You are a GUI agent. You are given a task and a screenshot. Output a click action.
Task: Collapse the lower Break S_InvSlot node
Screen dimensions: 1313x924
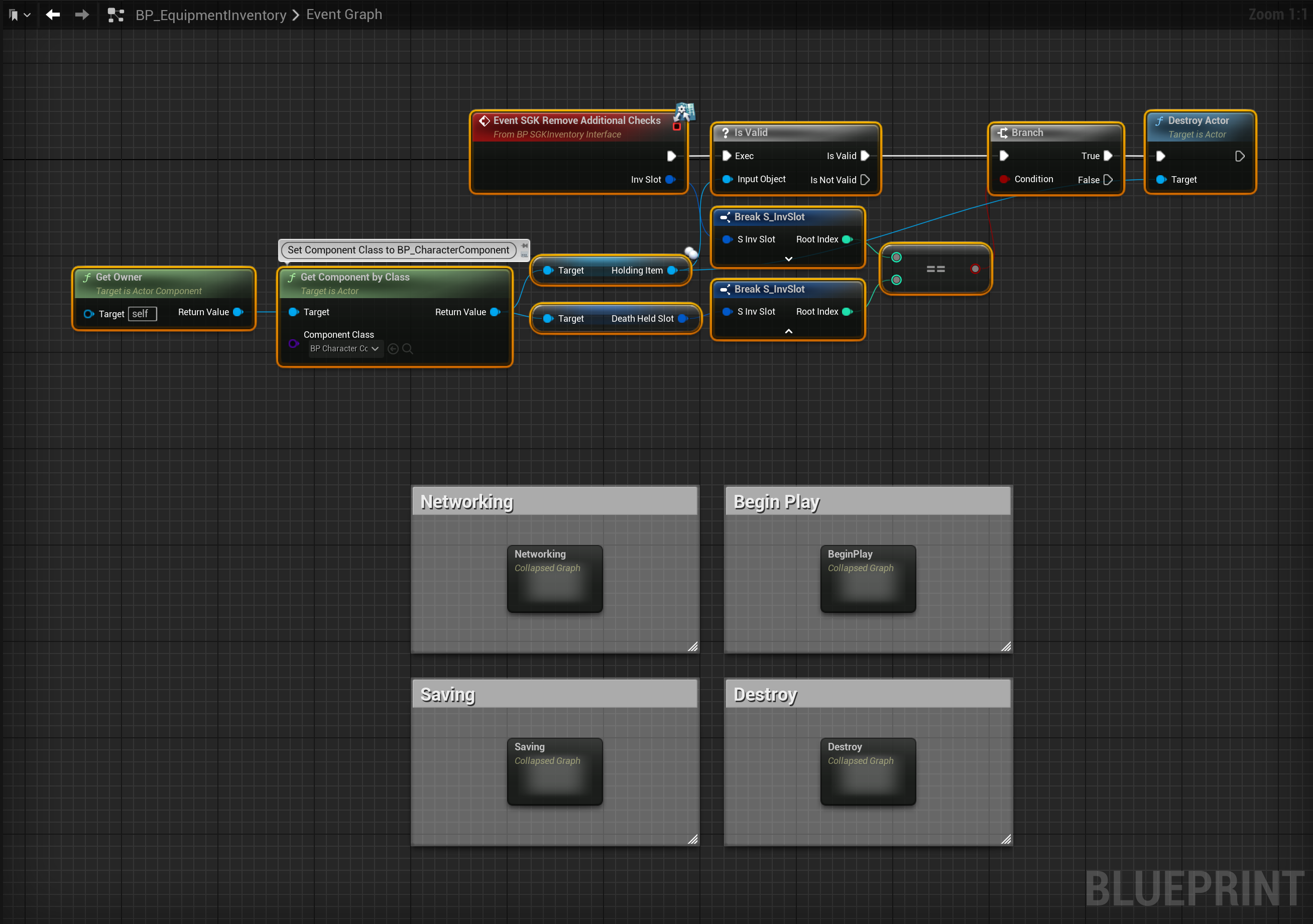[788, 331]
